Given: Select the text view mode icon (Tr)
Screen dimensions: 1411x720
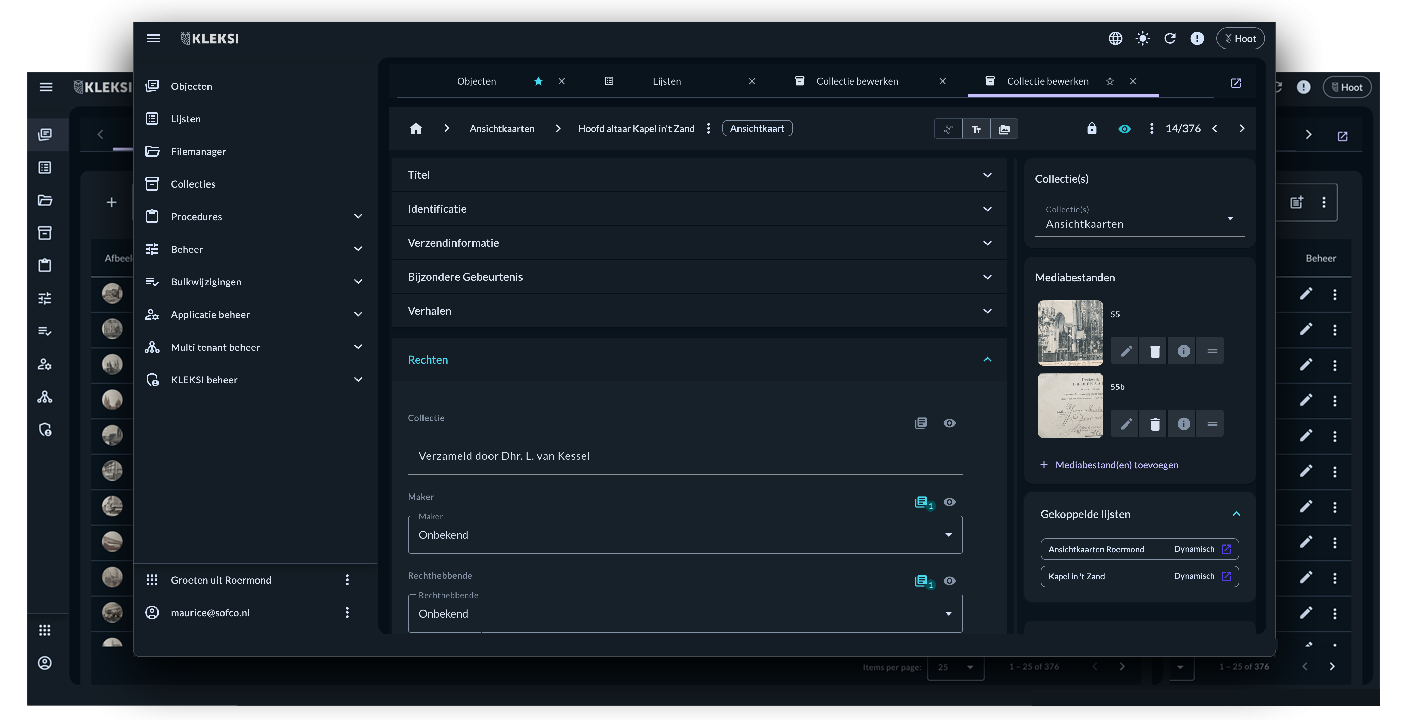Looking at the screenshot, I should [976, 129].
